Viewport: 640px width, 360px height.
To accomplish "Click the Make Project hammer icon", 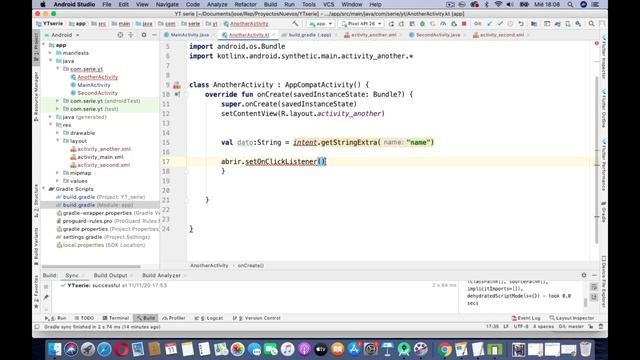I will [x=295, y=24].
